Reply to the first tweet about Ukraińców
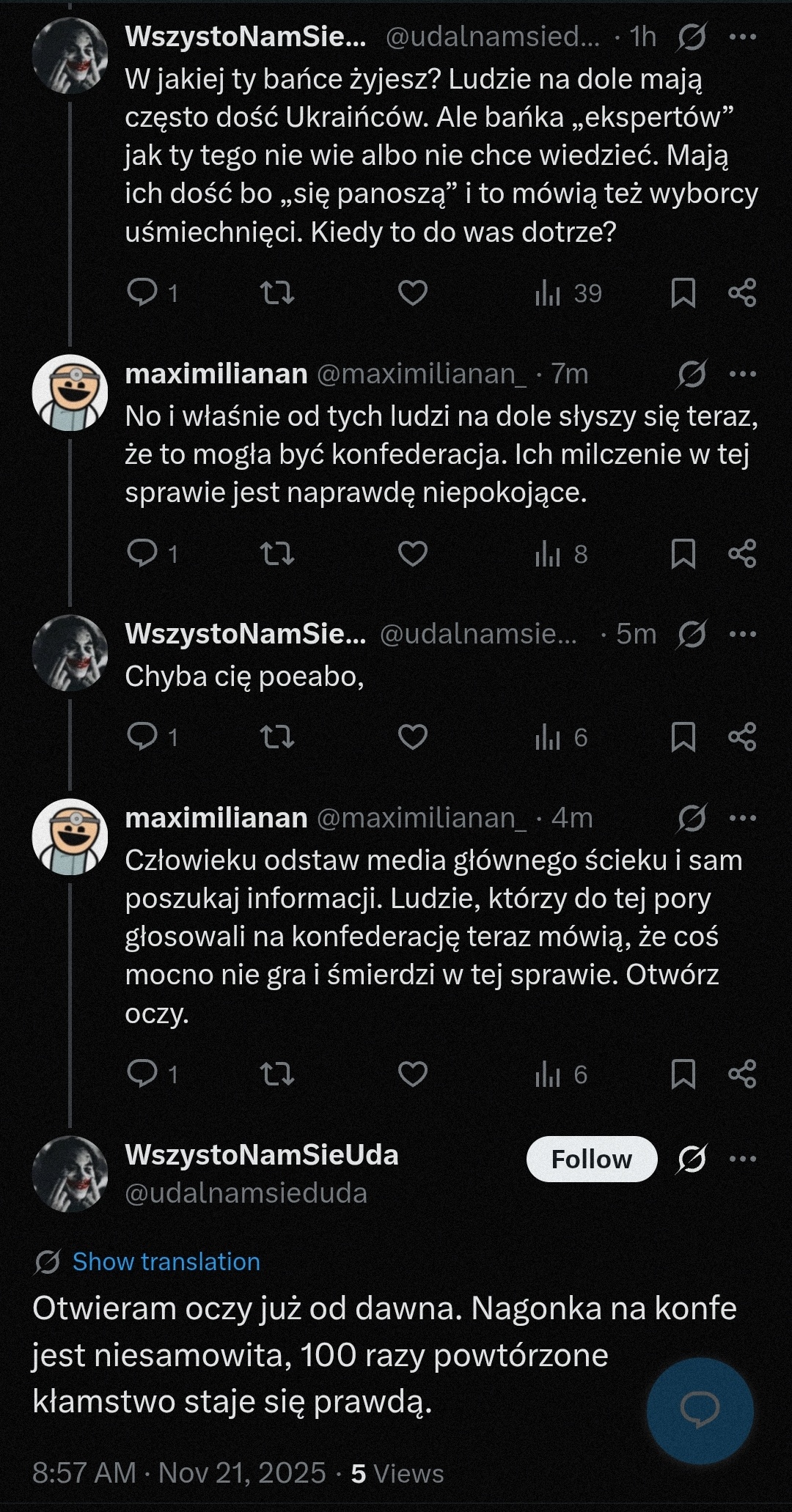The height and width of the screenshot is (1512, 792). point(142,292)
